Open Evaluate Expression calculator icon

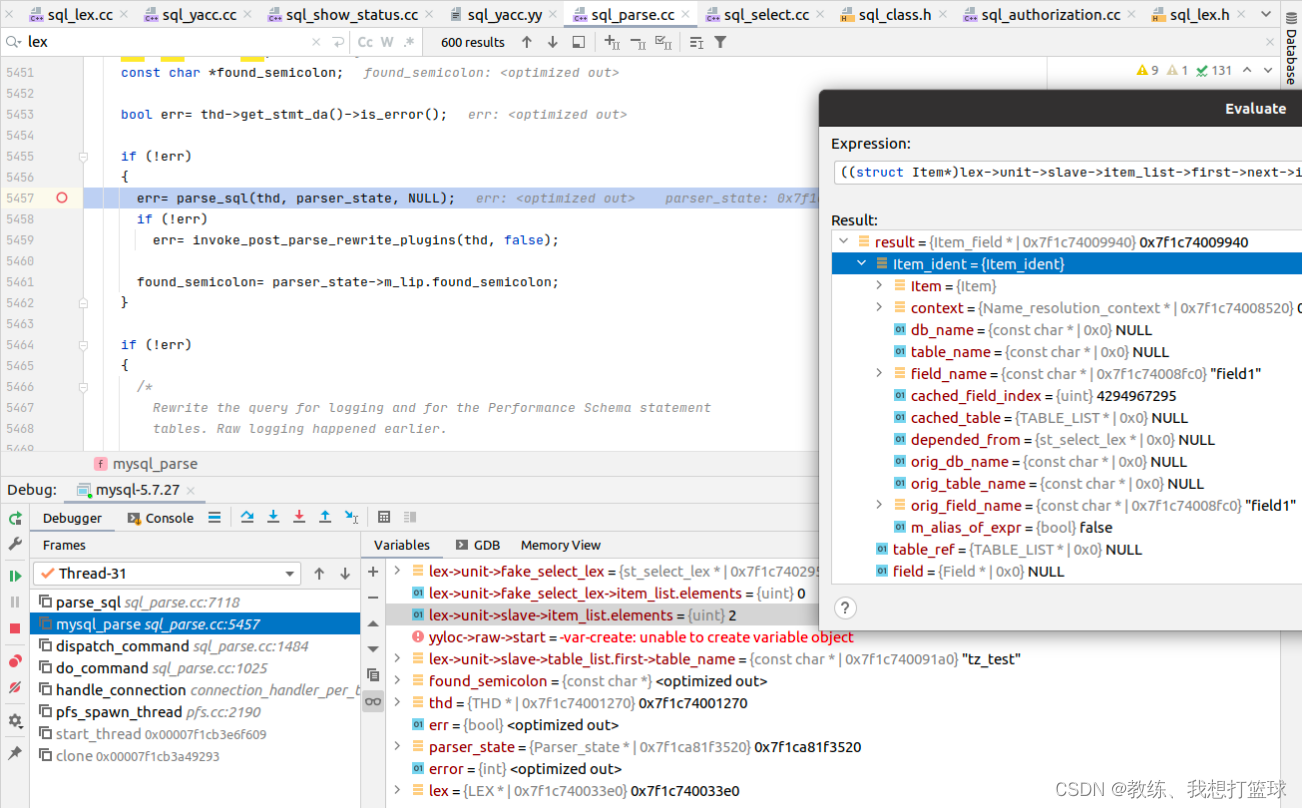point(384,517)
